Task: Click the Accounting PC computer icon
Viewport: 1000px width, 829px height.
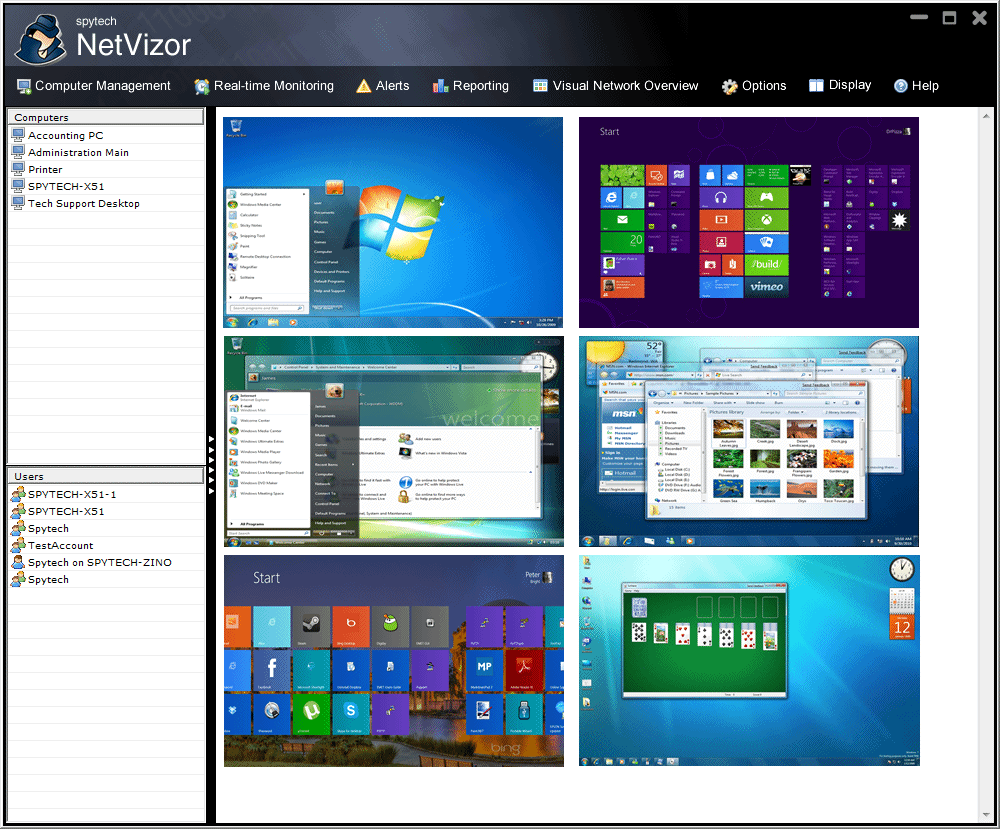Action: click(x=18, y=135)
